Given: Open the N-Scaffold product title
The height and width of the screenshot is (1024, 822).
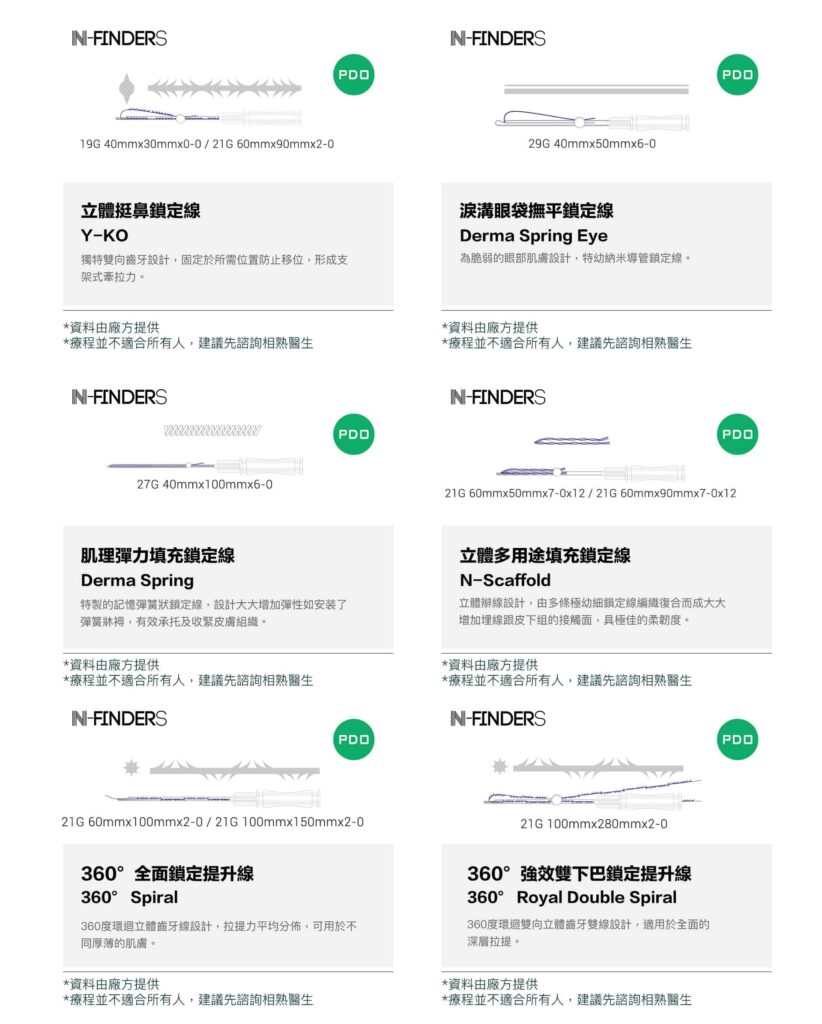Looking at the screenshot, I should [x=505, y=580].
